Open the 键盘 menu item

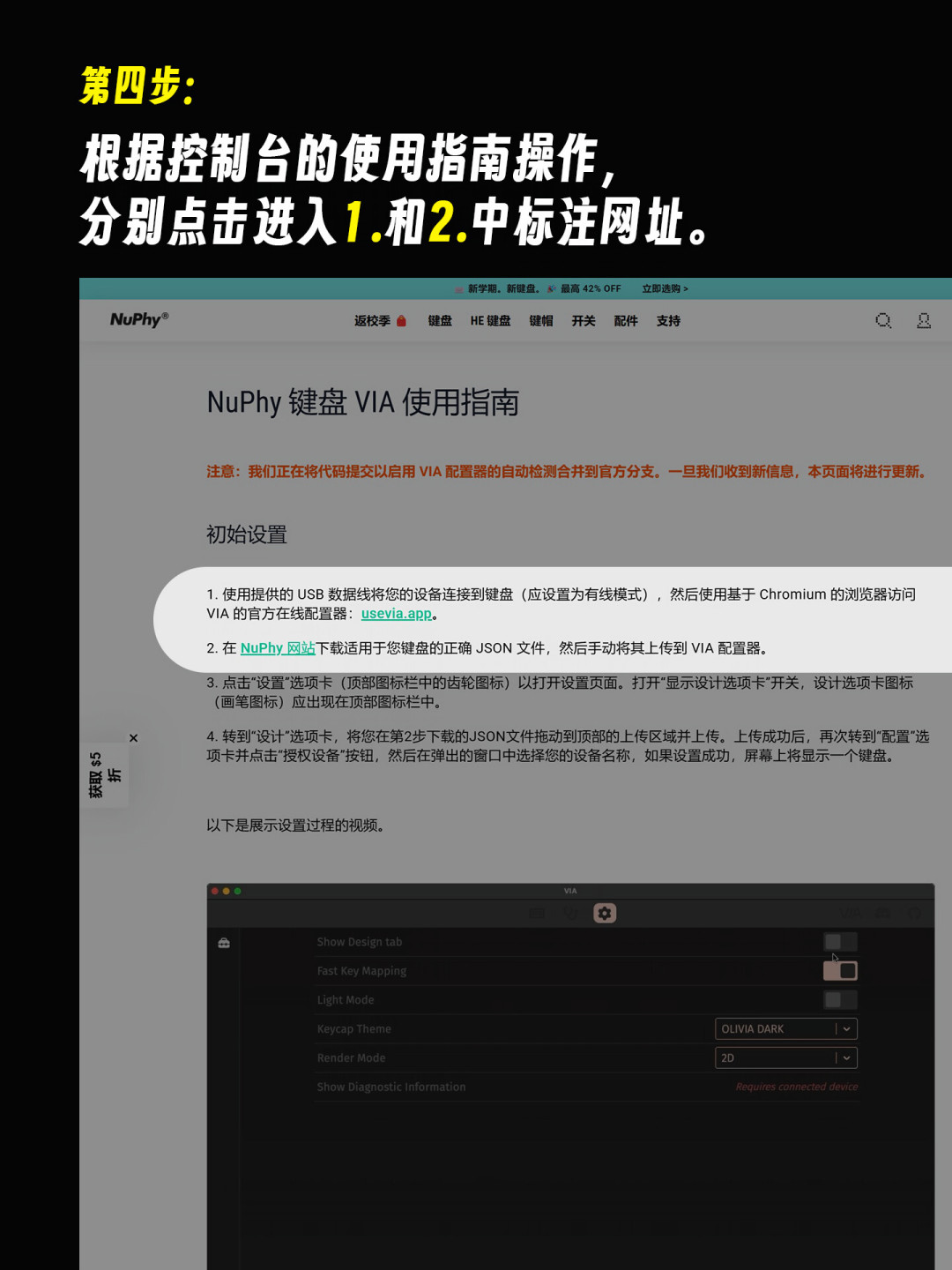[x=440, y=321]
